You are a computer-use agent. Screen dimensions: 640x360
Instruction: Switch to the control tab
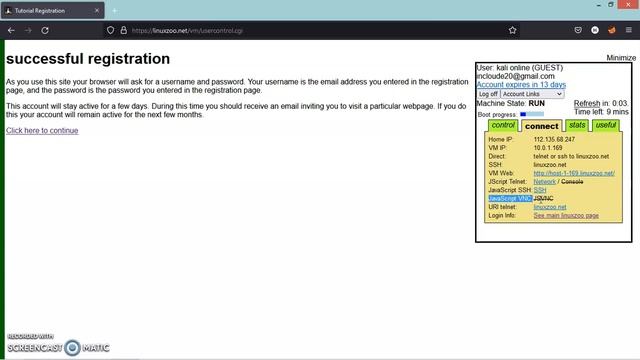click(x=503, y=125)
